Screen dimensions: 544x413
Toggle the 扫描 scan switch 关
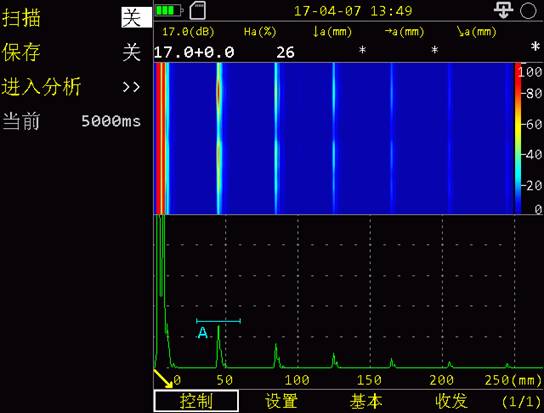point(136,17)
